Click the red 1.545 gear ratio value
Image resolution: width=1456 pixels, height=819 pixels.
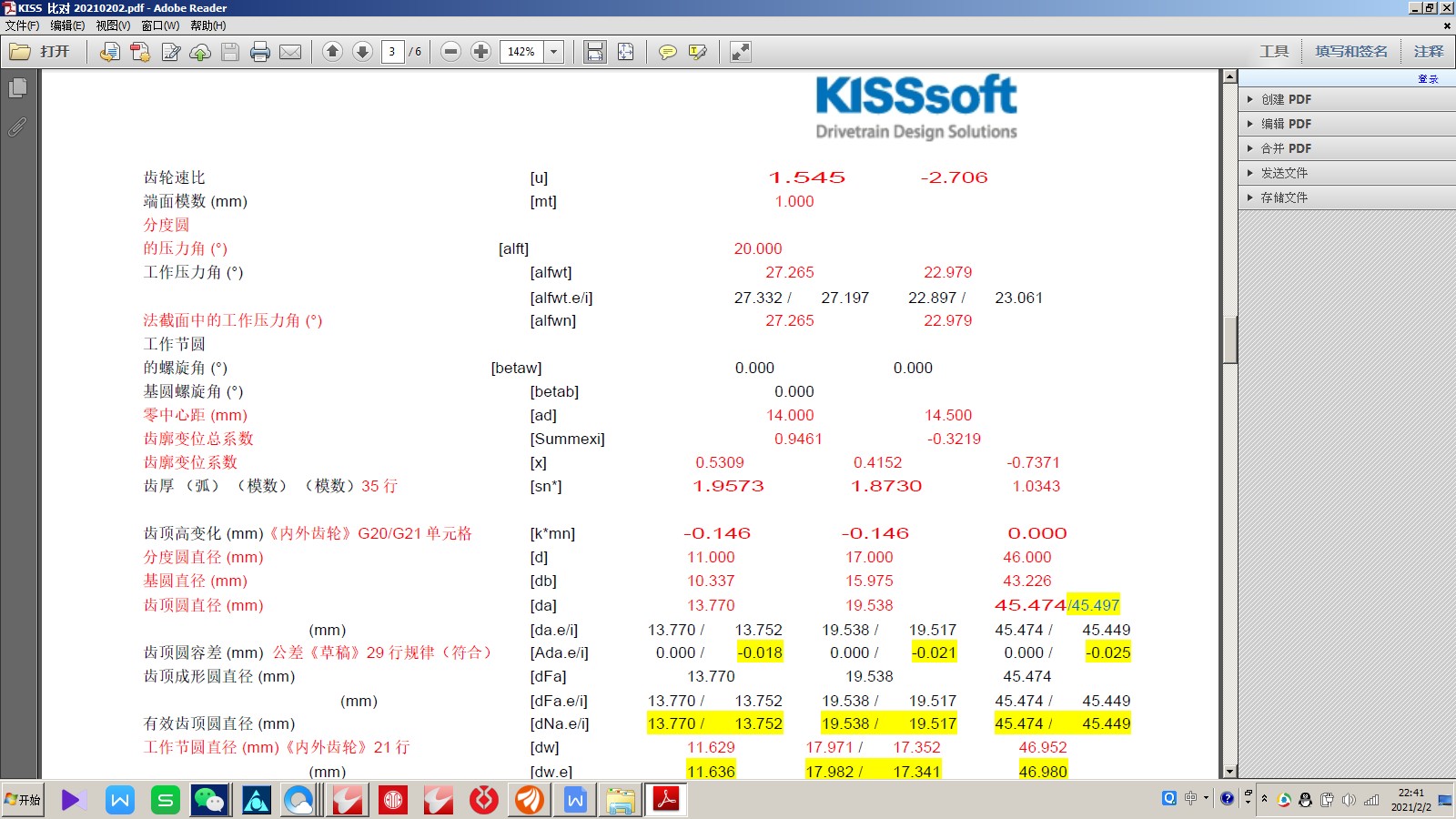click(x=806, y=177)
